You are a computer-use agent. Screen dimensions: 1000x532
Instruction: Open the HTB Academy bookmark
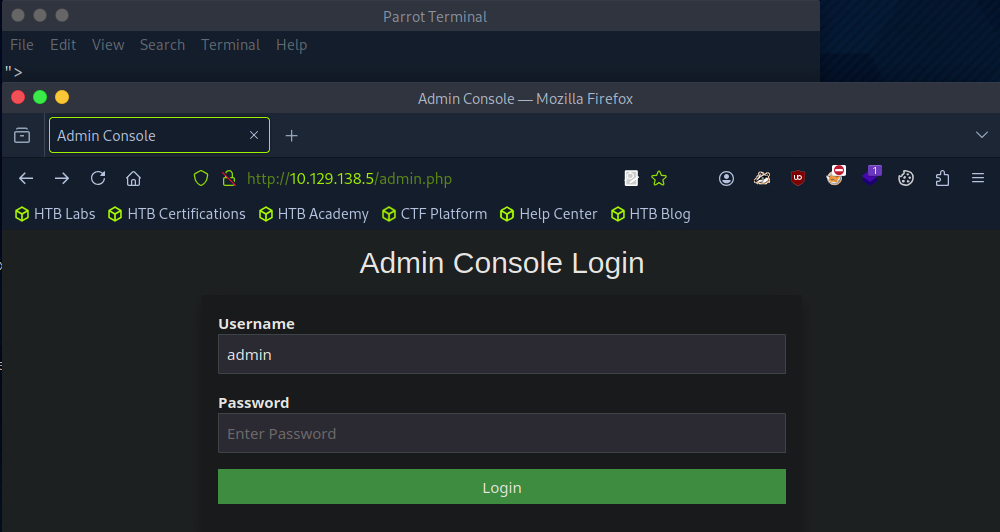point(314,214)
